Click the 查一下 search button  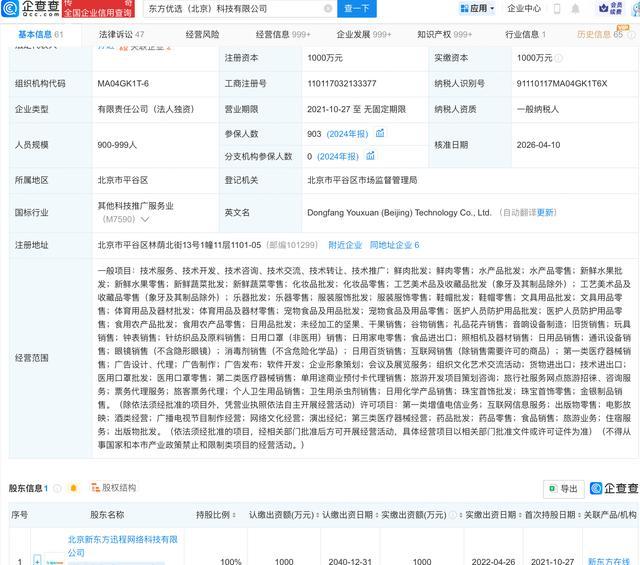pos(357,9)
